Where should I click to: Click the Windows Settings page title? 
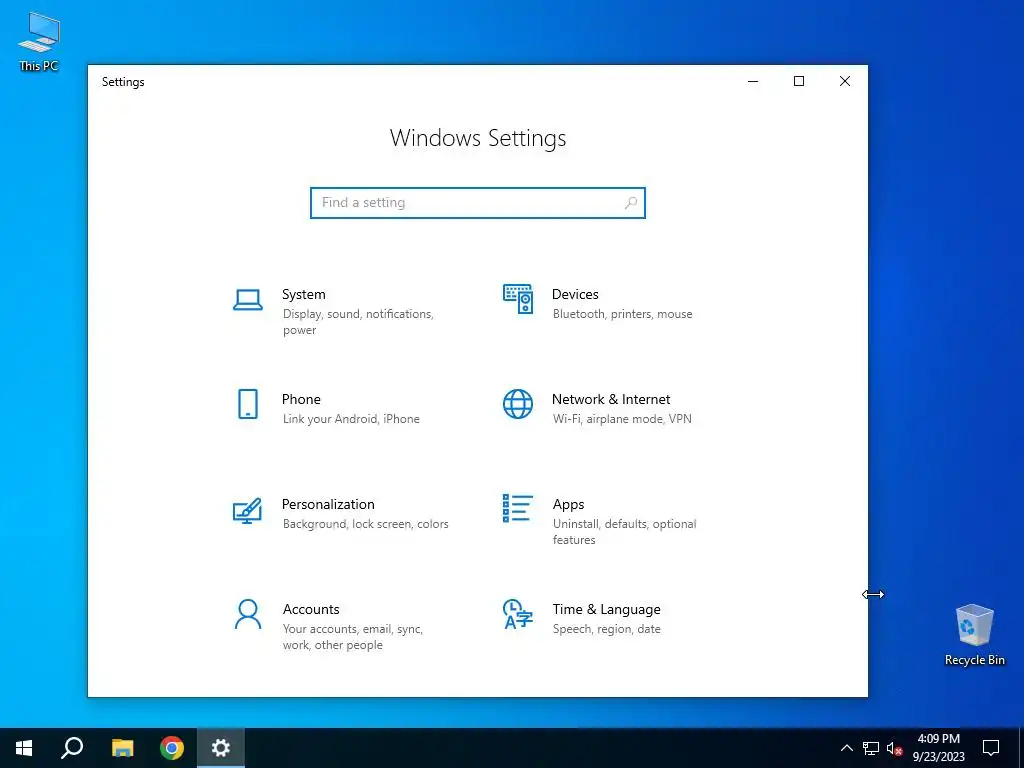[x=478, y=138]
